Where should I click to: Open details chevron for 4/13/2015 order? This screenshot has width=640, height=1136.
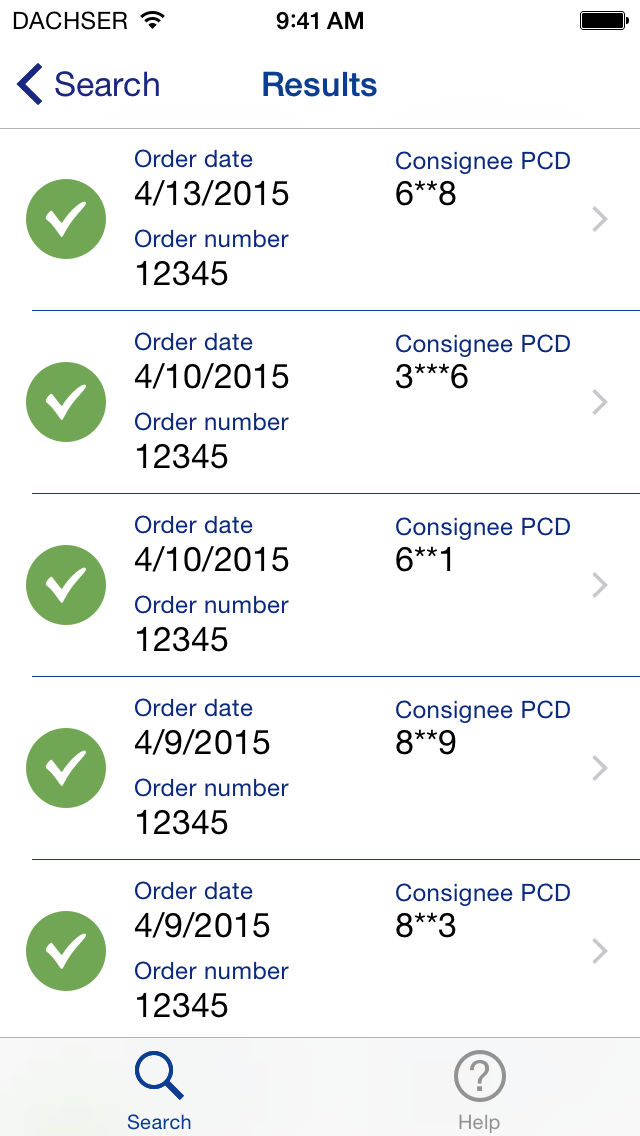tap(600, 219)
